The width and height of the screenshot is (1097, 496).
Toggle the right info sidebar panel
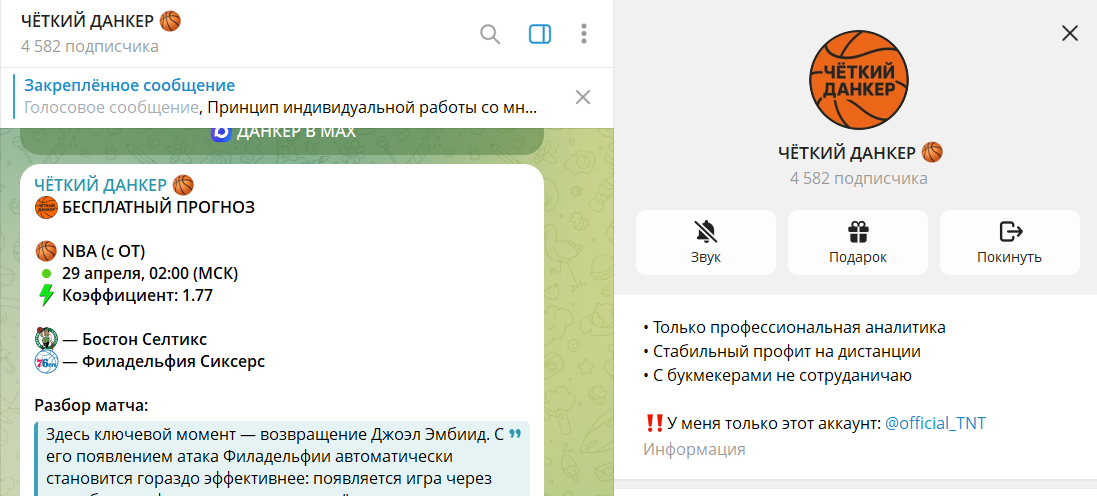pos(540,34)
